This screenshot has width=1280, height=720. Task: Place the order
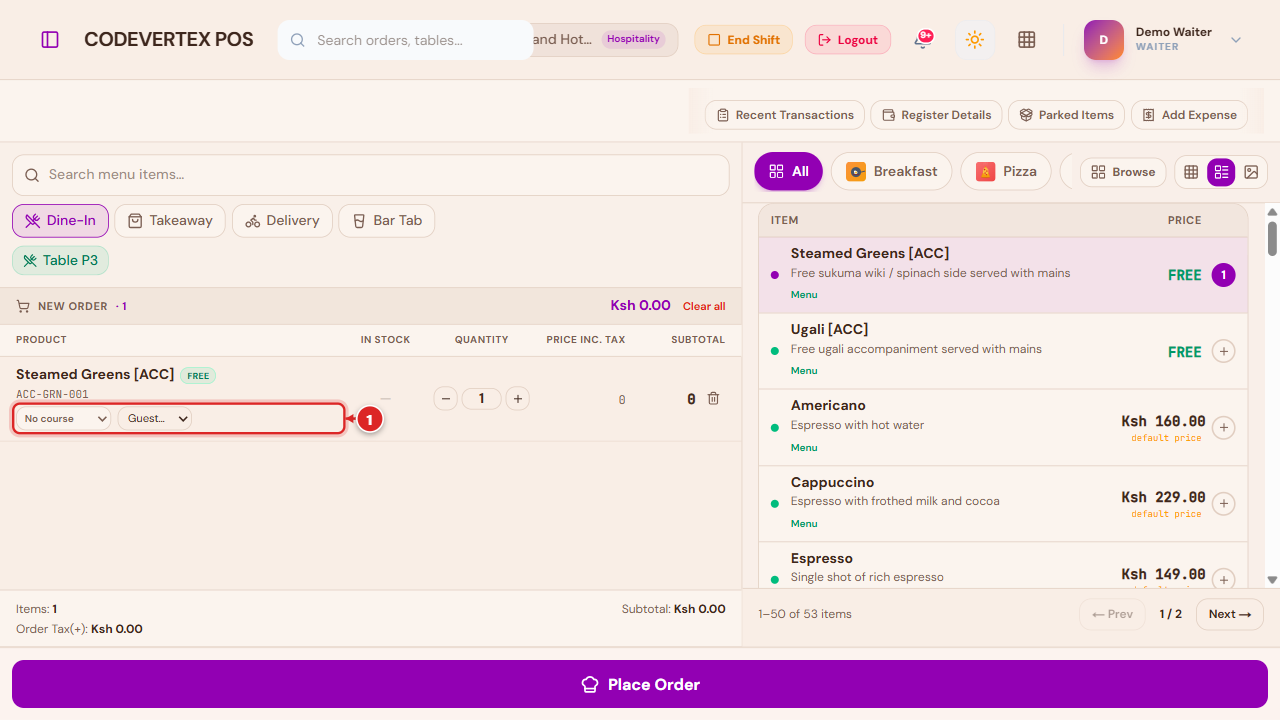coord(640,685)
